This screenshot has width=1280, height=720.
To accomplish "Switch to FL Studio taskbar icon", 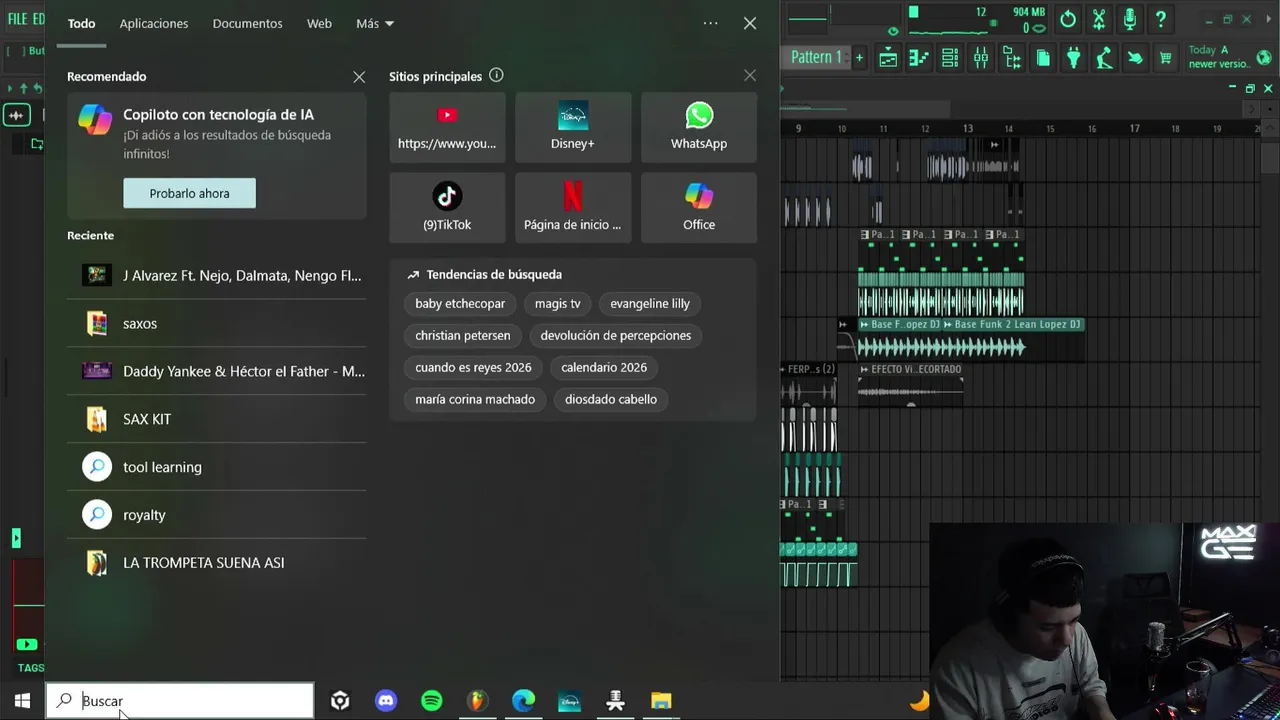I will tap(478, 701).
